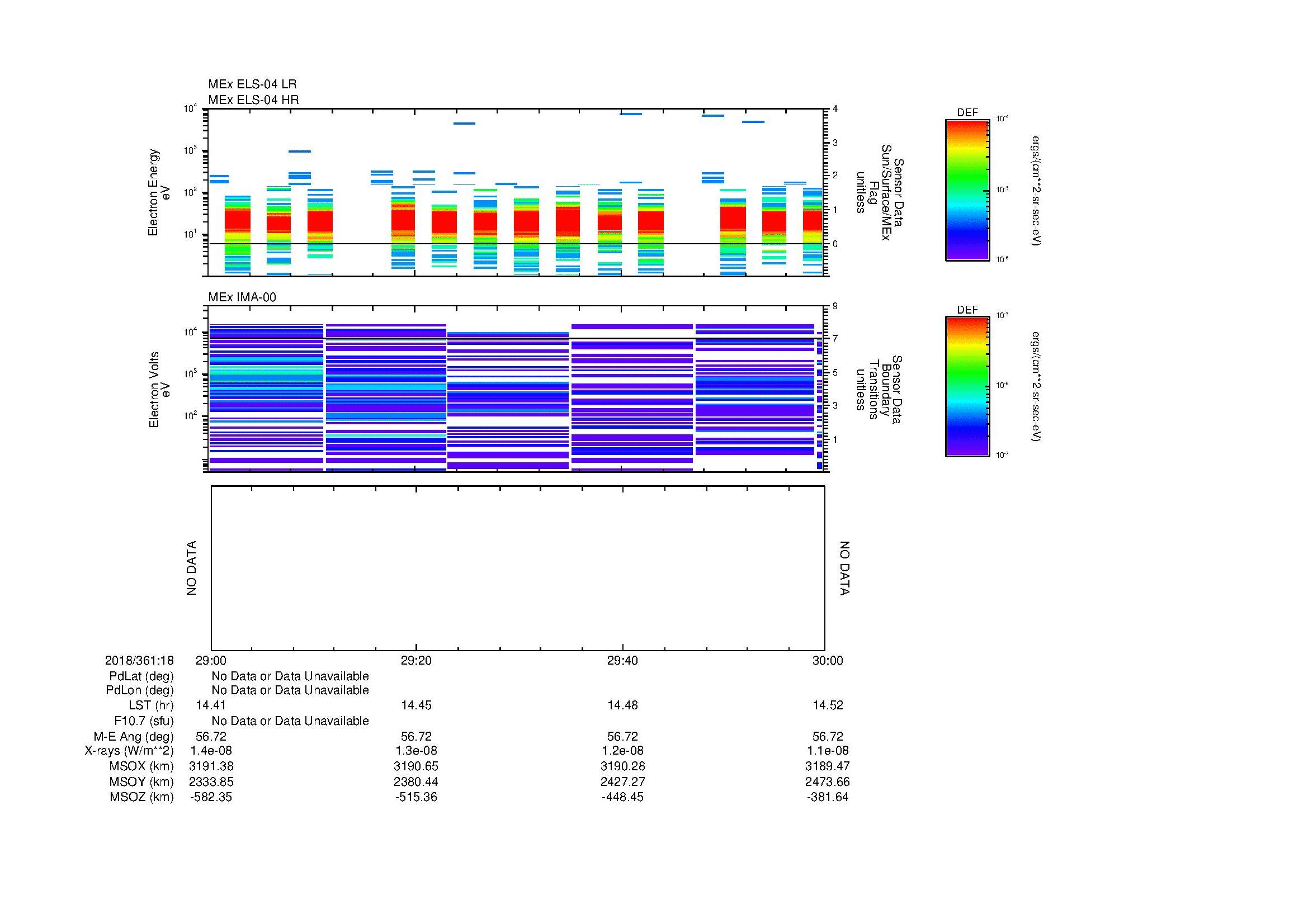Select the 'MSOY (km)' row label
The height and width of the screenshot is (924, 1308).
click(x=141, y=781)
